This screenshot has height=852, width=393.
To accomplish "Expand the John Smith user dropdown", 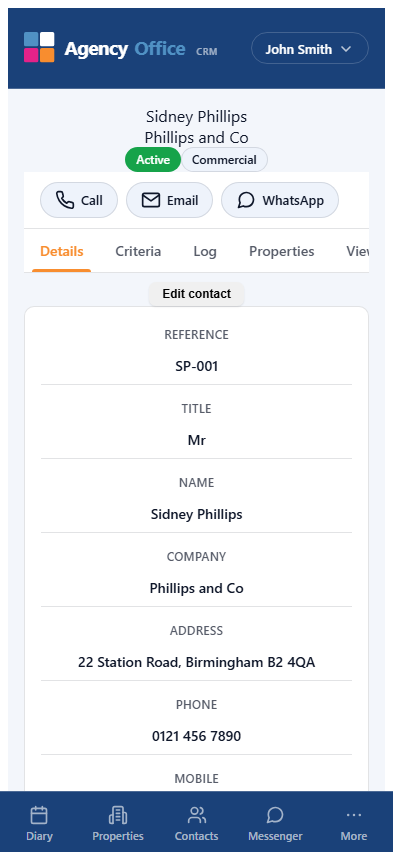I will 310,48.
